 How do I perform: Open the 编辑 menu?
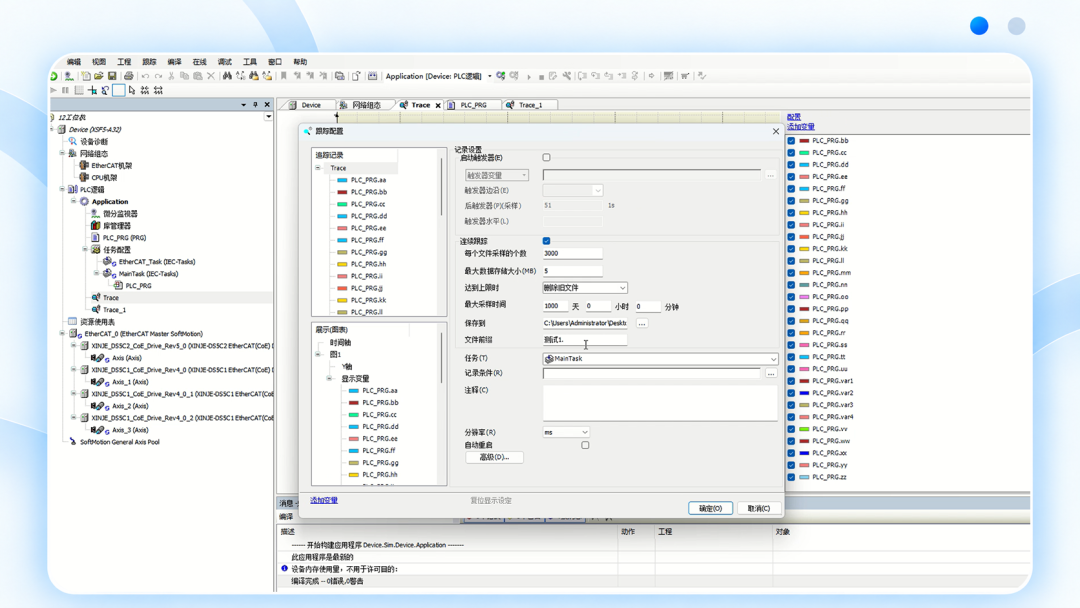point(74,62)
